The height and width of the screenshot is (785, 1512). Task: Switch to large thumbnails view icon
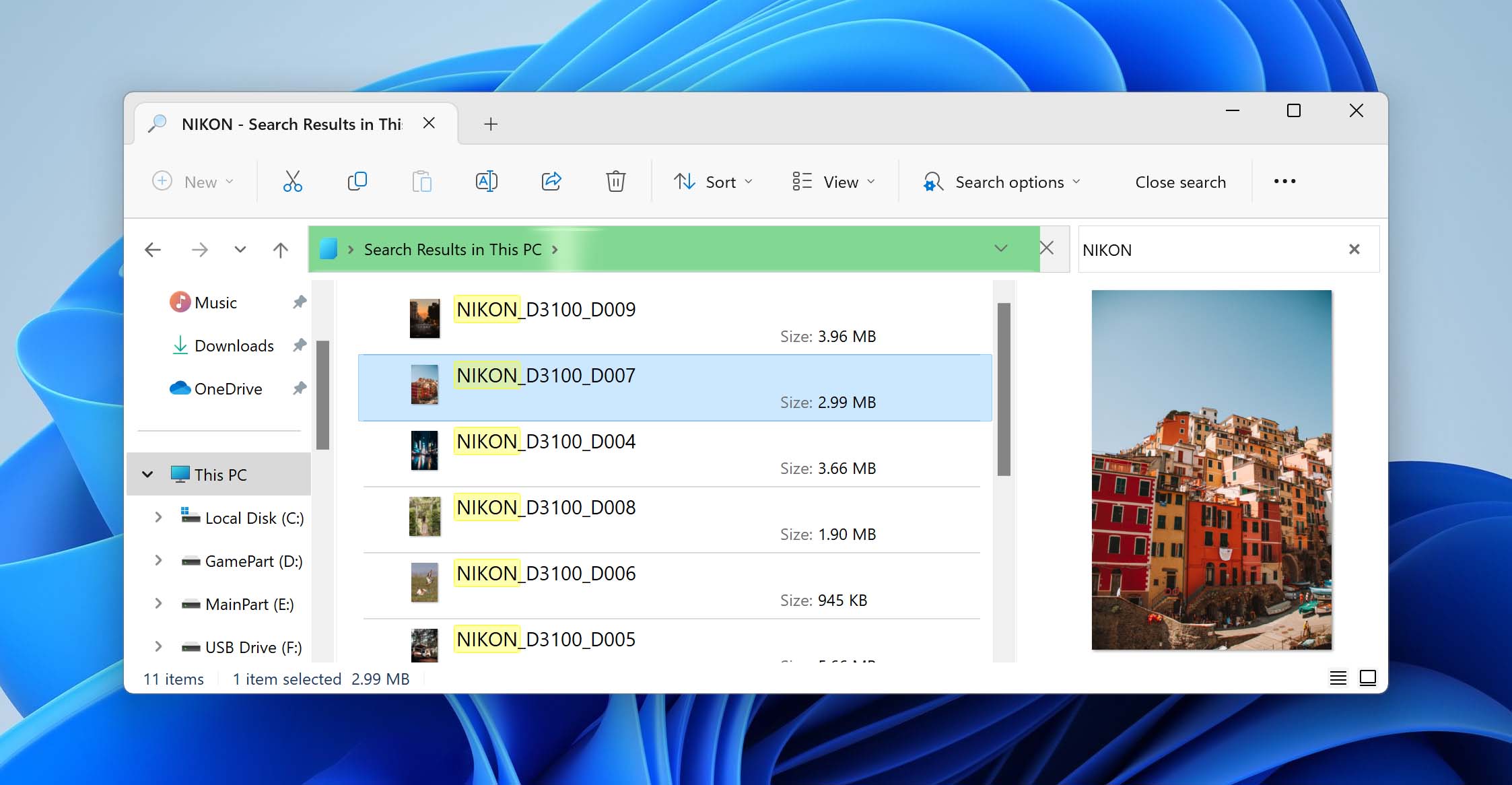(1367, 678)
